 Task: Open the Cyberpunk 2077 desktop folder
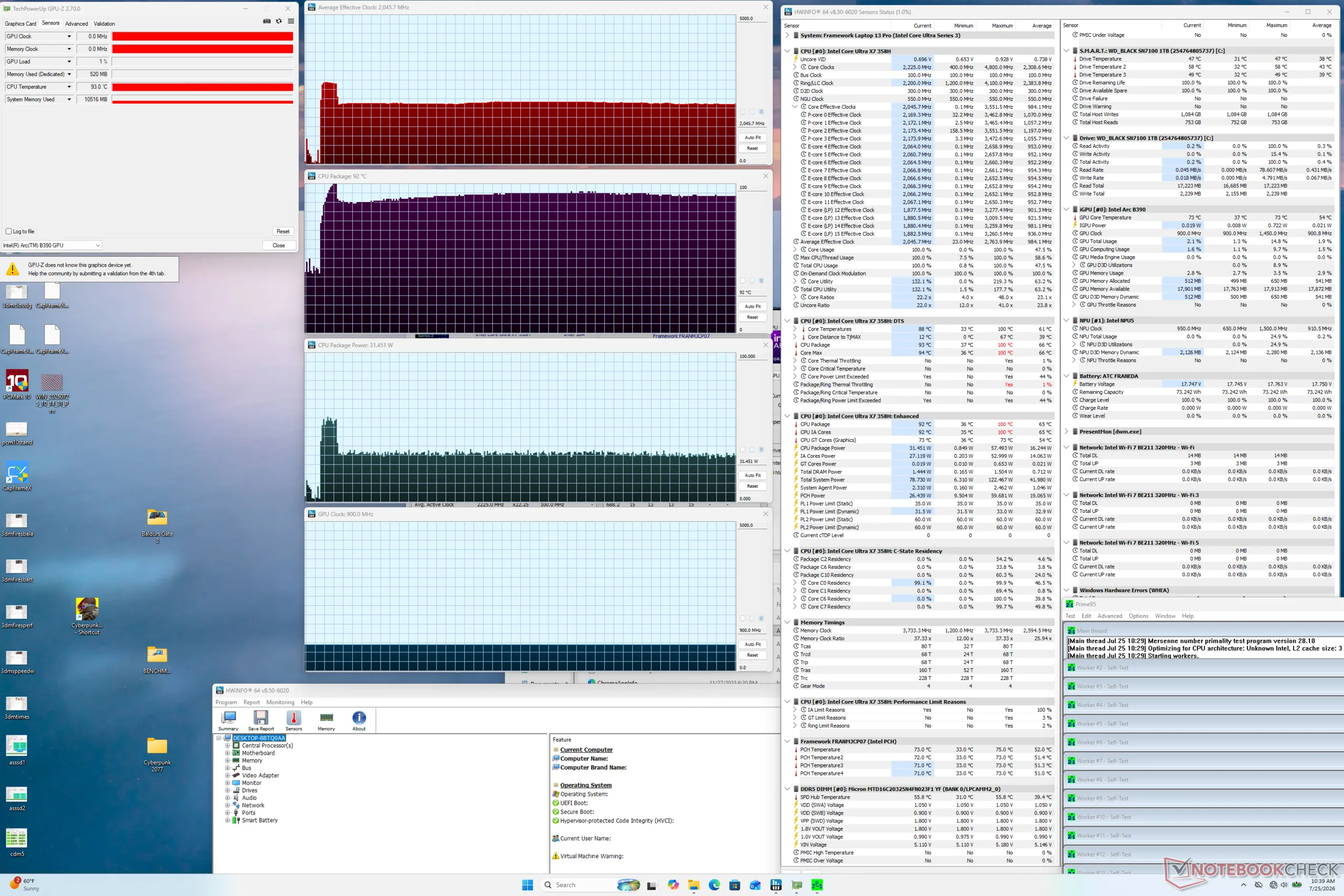tap(157, 754)
